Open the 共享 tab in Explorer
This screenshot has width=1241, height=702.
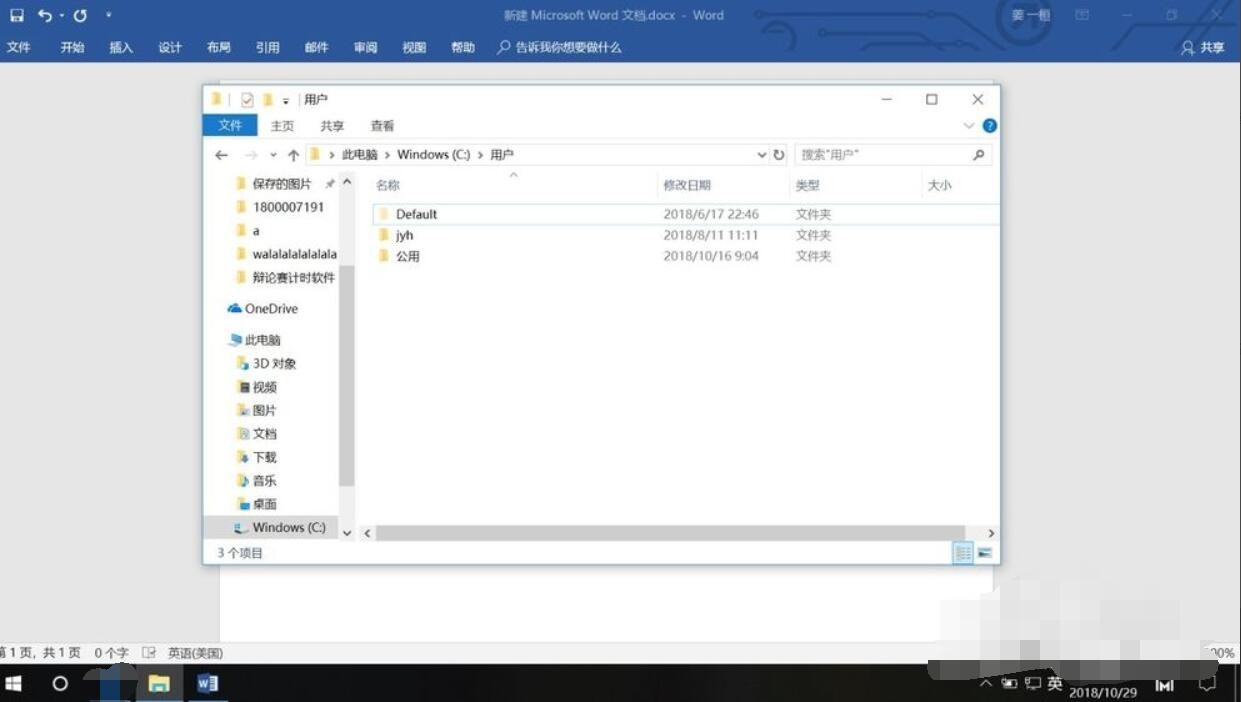(332, 126)
